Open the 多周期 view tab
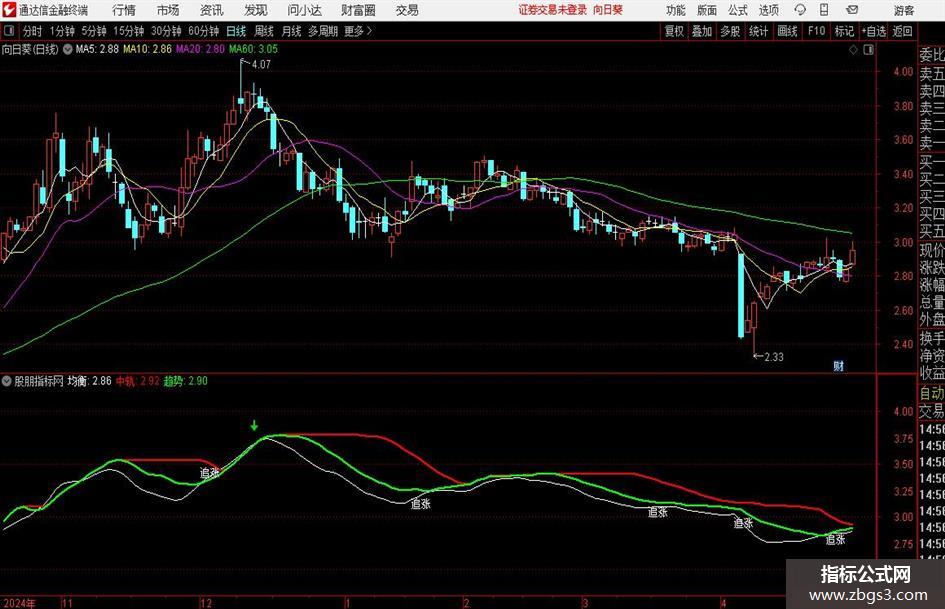The image size is (945, 609). (x=323, y=31)
